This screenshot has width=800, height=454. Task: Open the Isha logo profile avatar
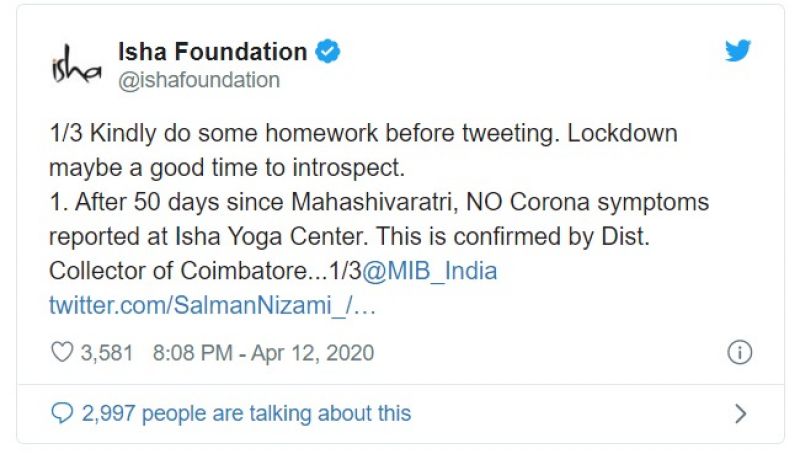tap(76, 65)
